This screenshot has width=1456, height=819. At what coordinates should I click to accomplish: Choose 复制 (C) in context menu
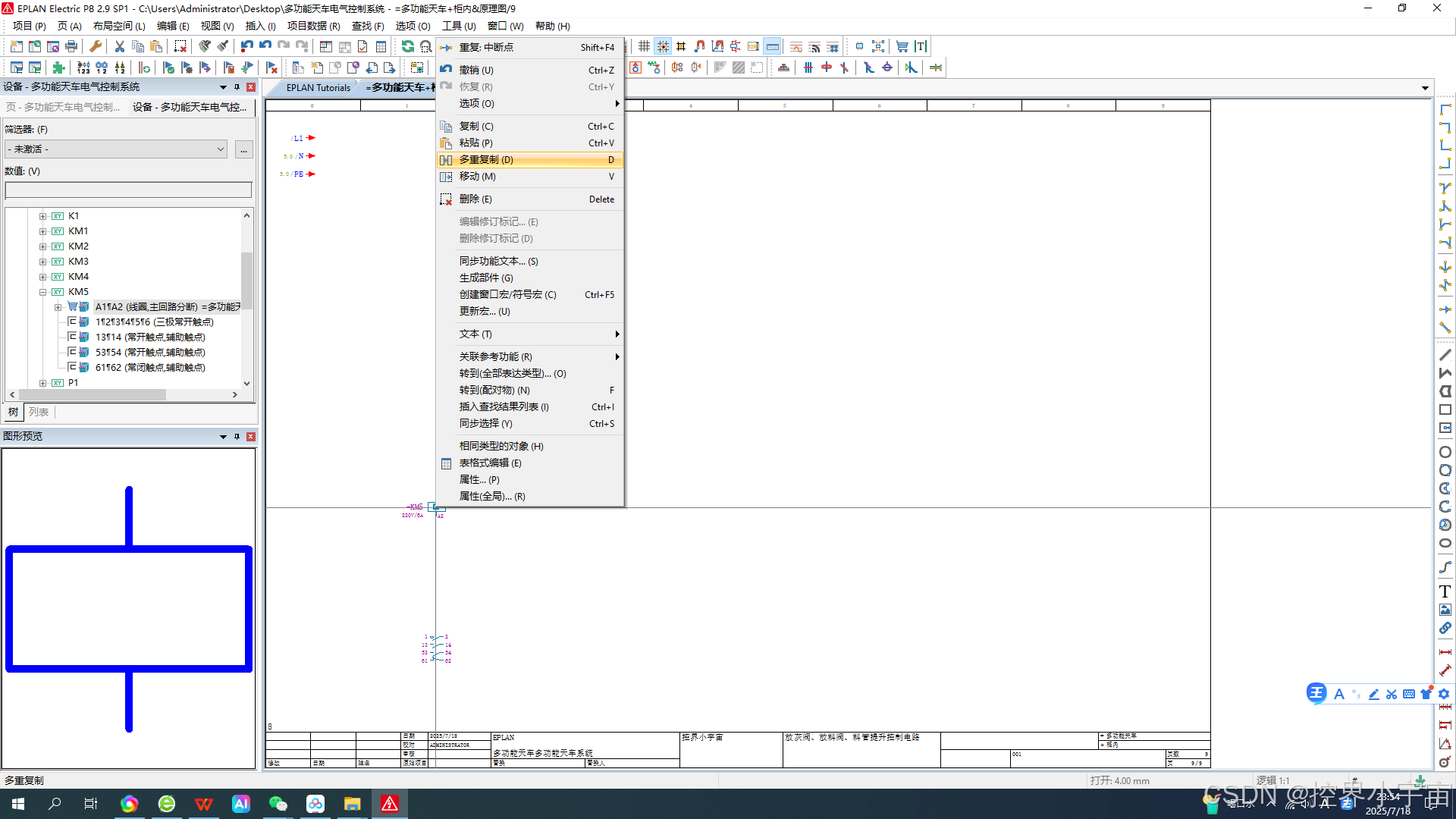pyautogui.click(x=529, y=127)
